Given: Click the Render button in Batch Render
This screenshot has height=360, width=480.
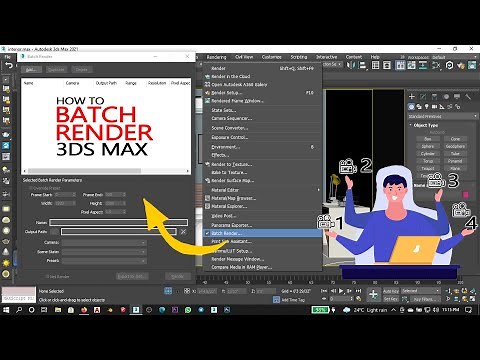Looking at the screenshot, I should point(178,276).
